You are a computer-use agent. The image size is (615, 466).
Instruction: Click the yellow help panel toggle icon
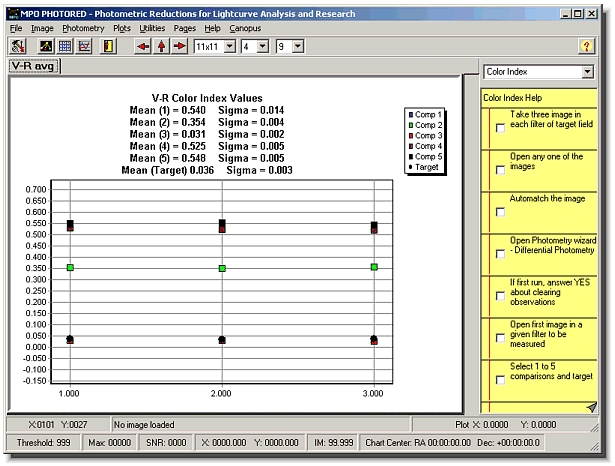point(108,46)
